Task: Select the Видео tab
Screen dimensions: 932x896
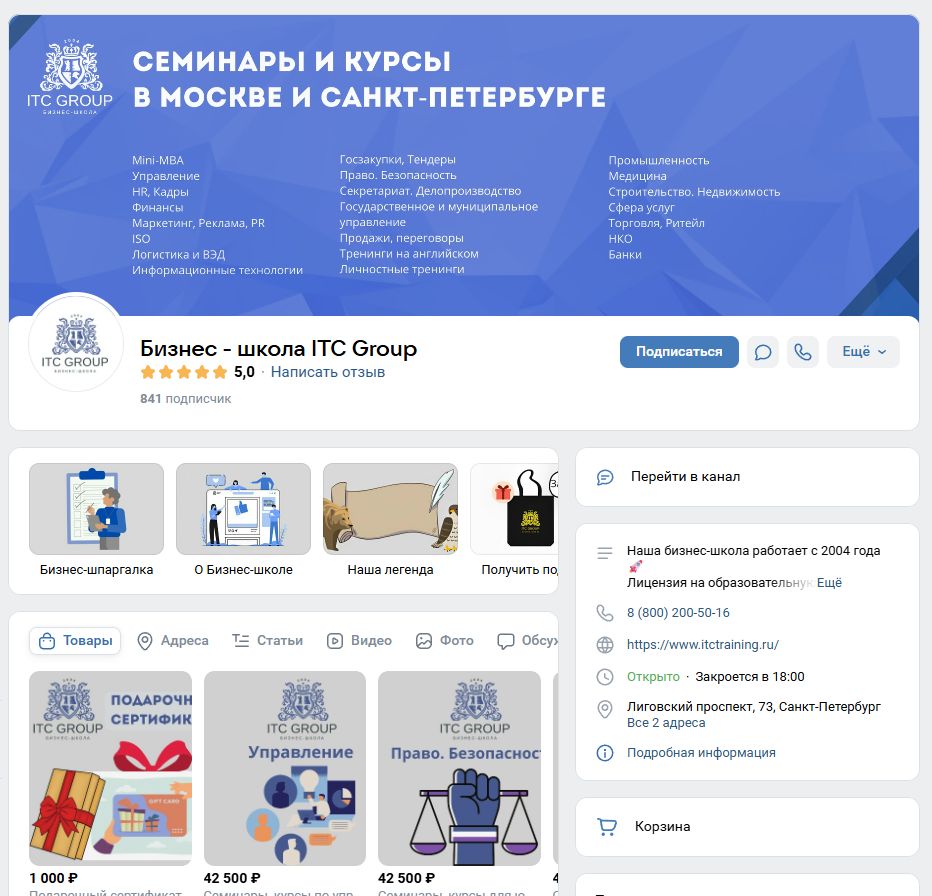Action: (359, 641)
